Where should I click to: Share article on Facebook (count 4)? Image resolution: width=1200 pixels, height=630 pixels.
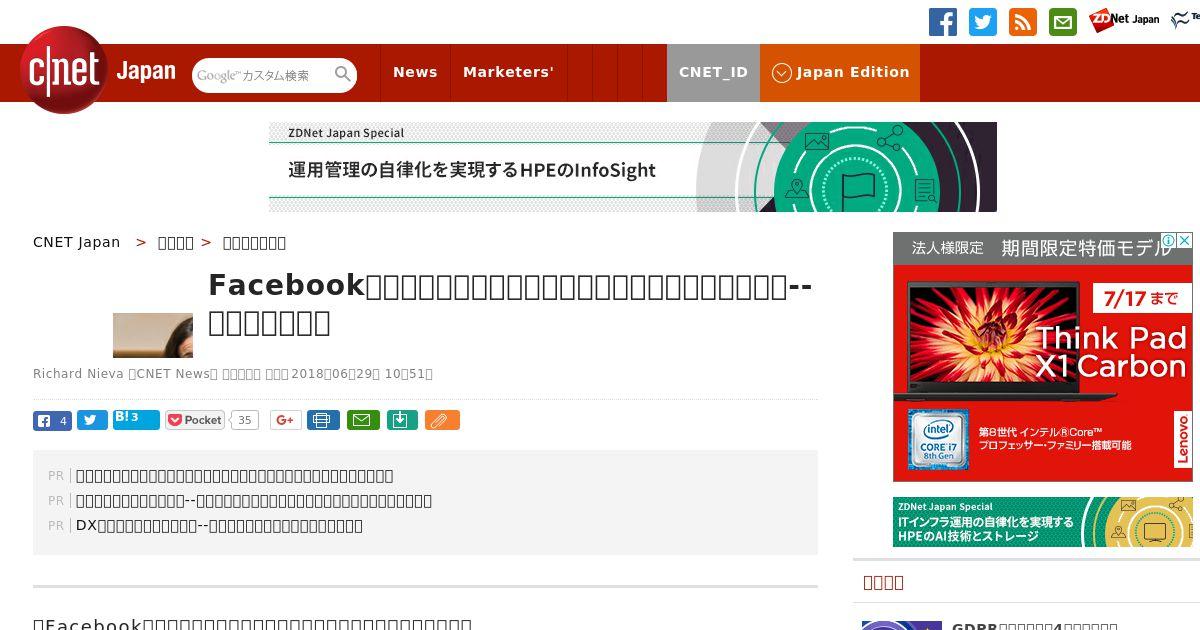(52, 420)
